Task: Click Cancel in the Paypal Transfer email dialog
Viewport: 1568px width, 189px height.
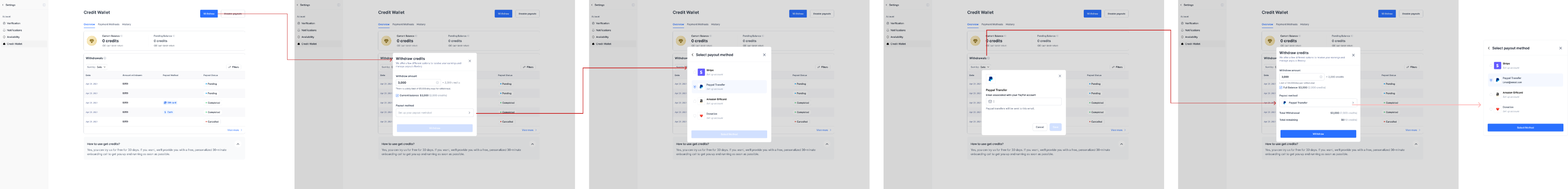Action: pyautogui.click(x=1040, y=127)
